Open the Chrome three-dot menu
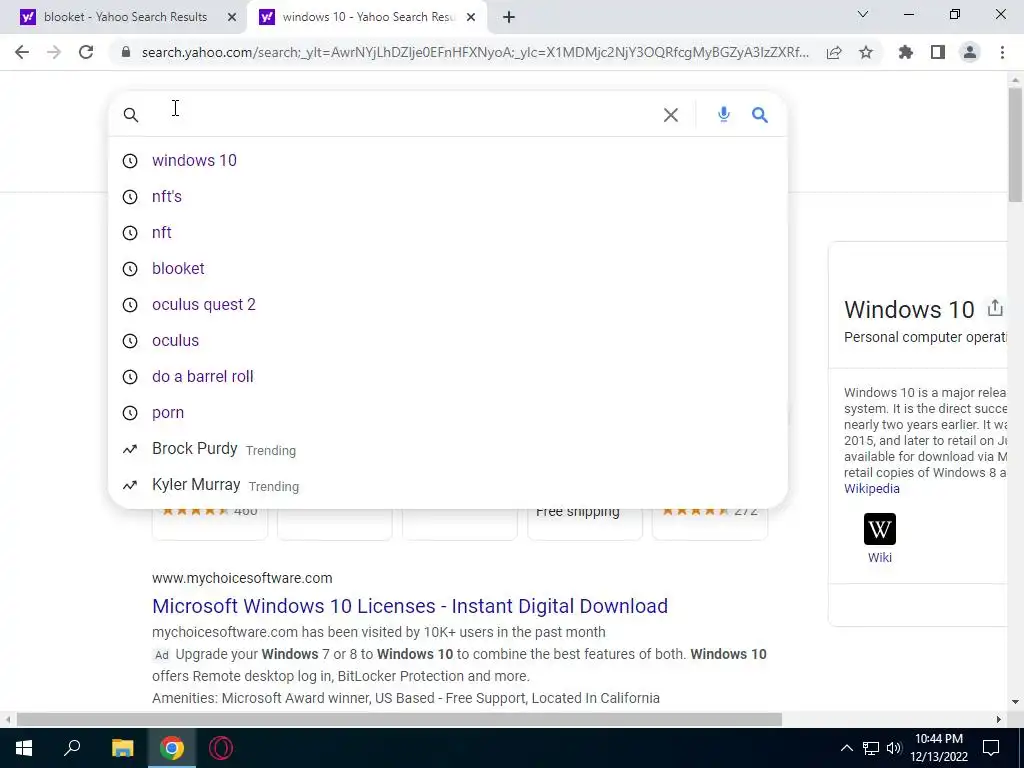This screenshot has height=768, width=1024. point(1002,52)
